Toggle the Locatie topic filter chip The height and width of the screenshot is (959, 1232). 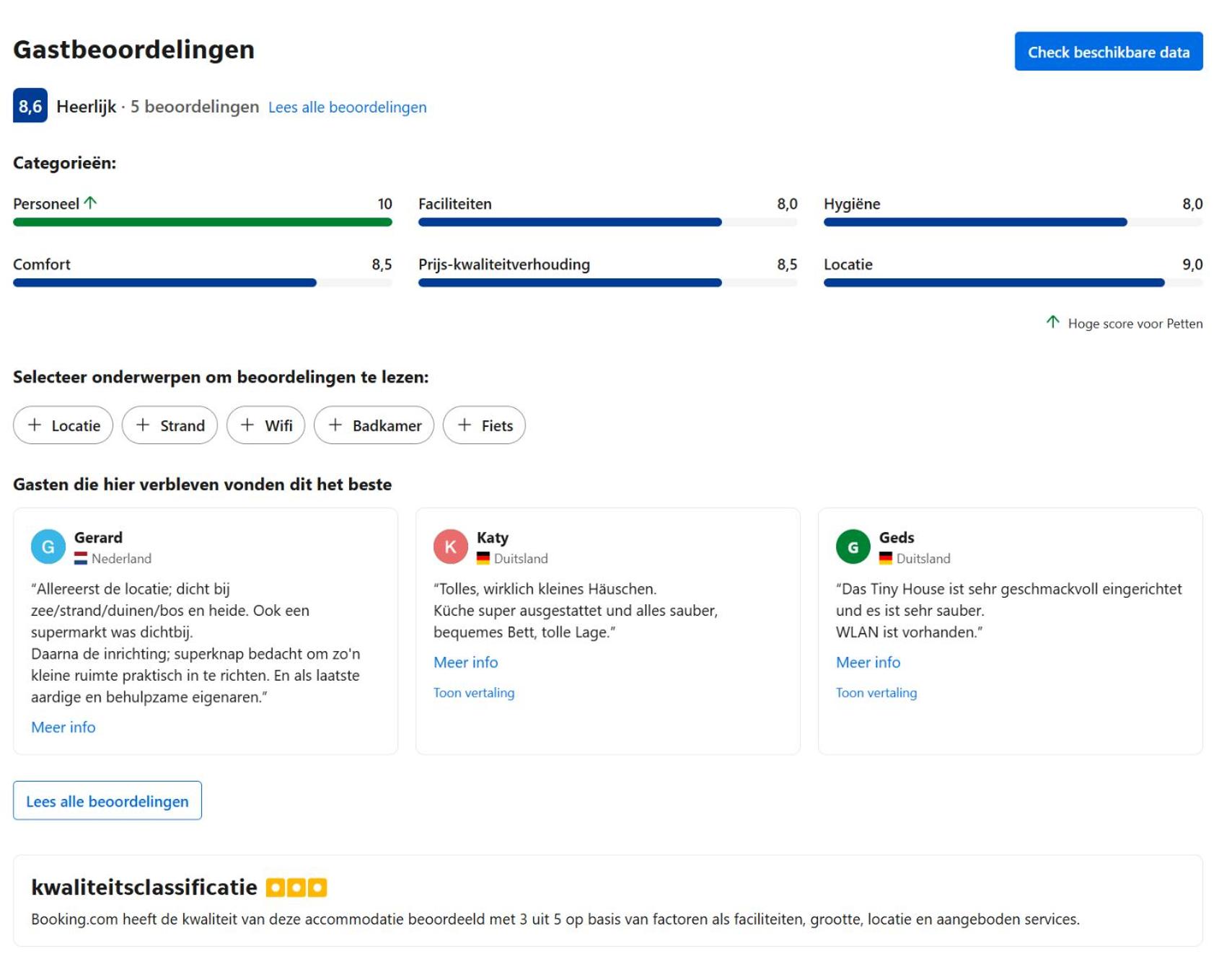click(63, 425)
